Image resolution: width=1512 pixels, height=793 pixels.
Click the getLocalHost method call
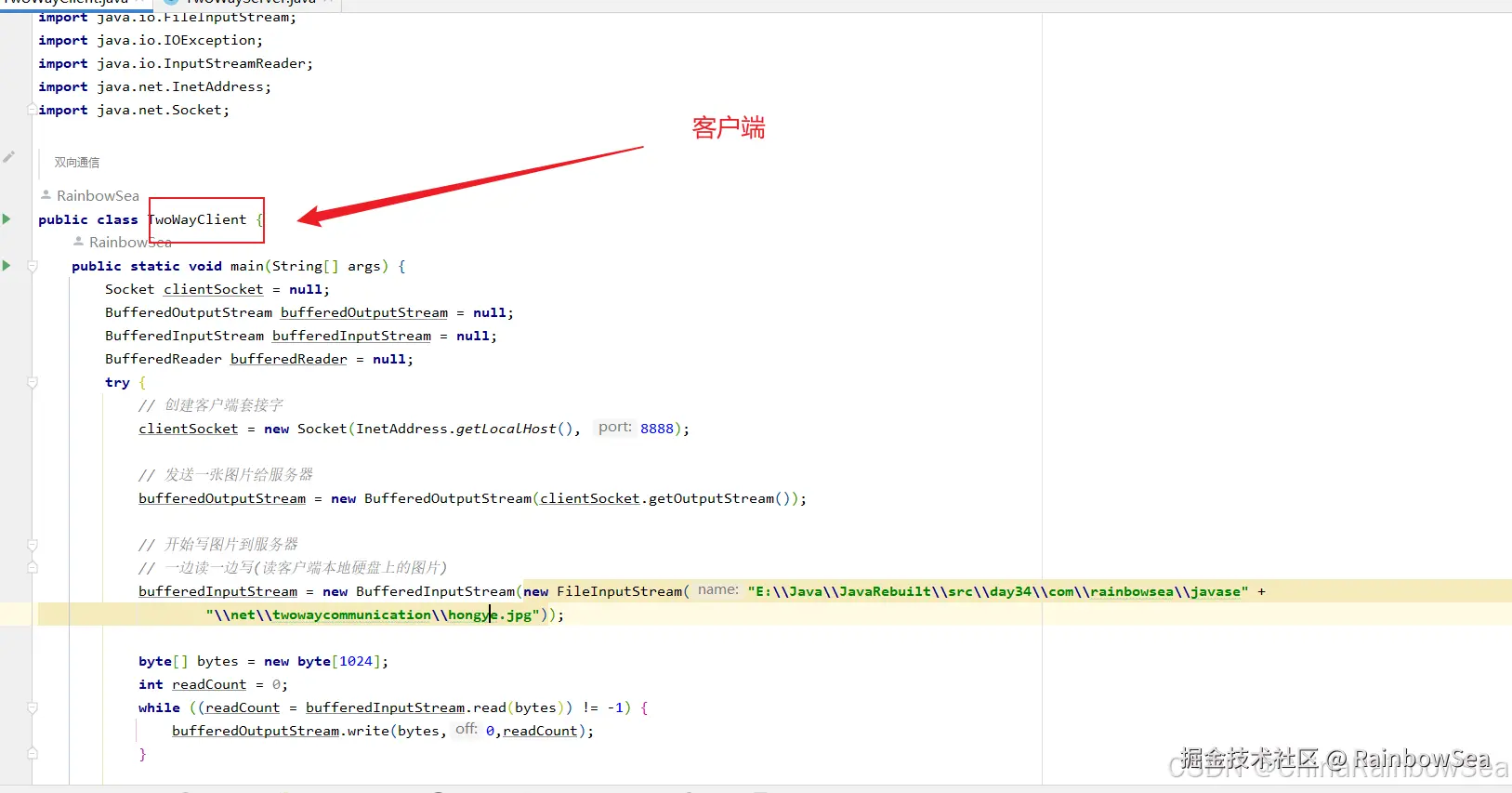pos(506,429)
